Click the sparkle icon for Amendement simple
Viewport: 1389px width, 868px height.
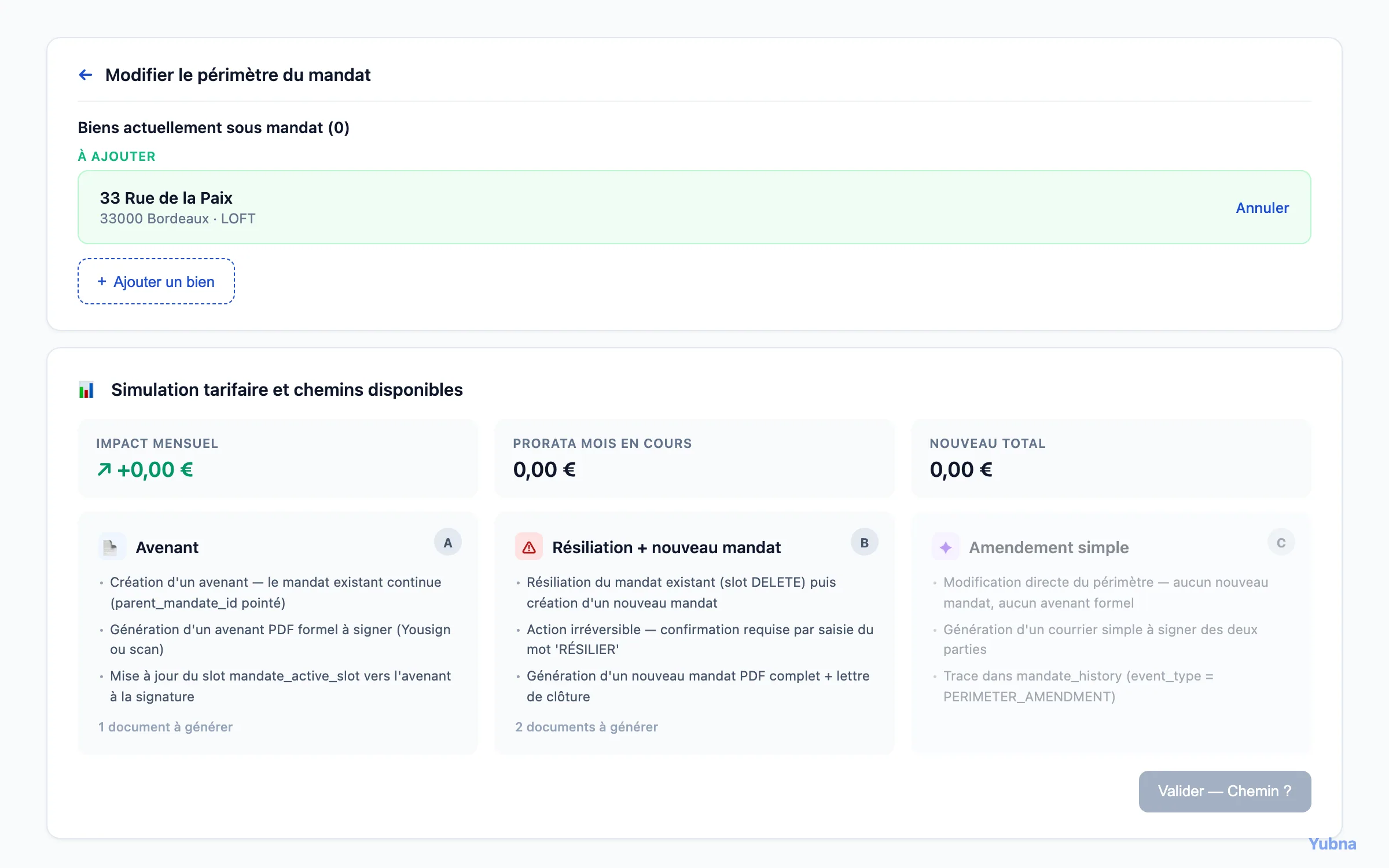click(946, 547)
